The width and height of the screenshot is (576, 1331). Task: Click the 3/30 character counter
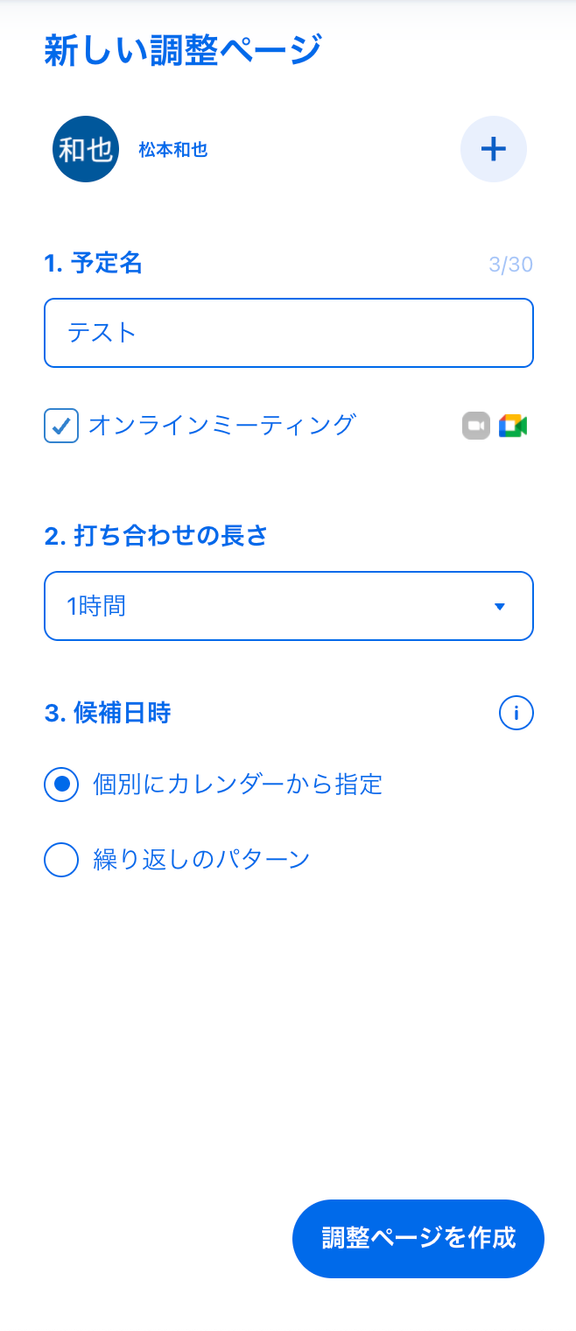(x=511, y=265)
